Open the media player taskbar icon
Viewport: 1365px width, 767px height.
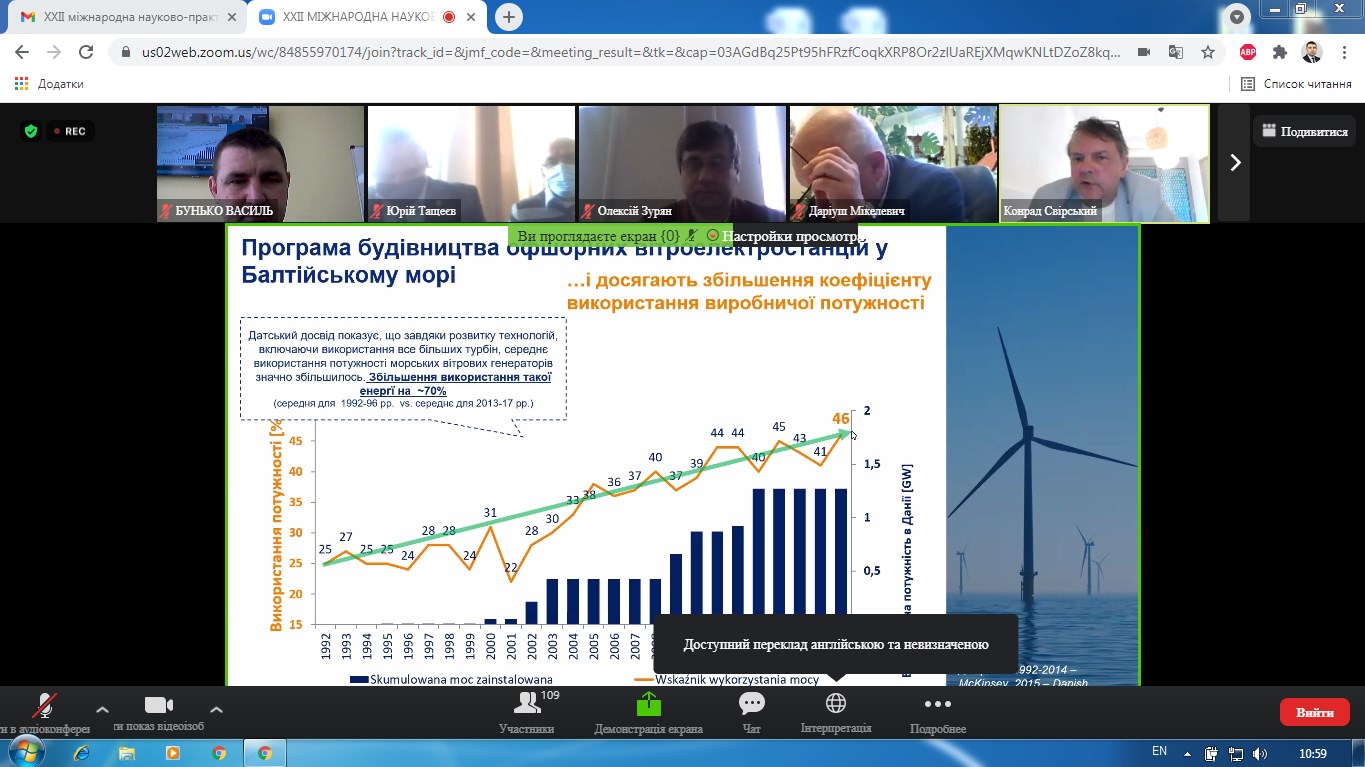click(172, 752)
